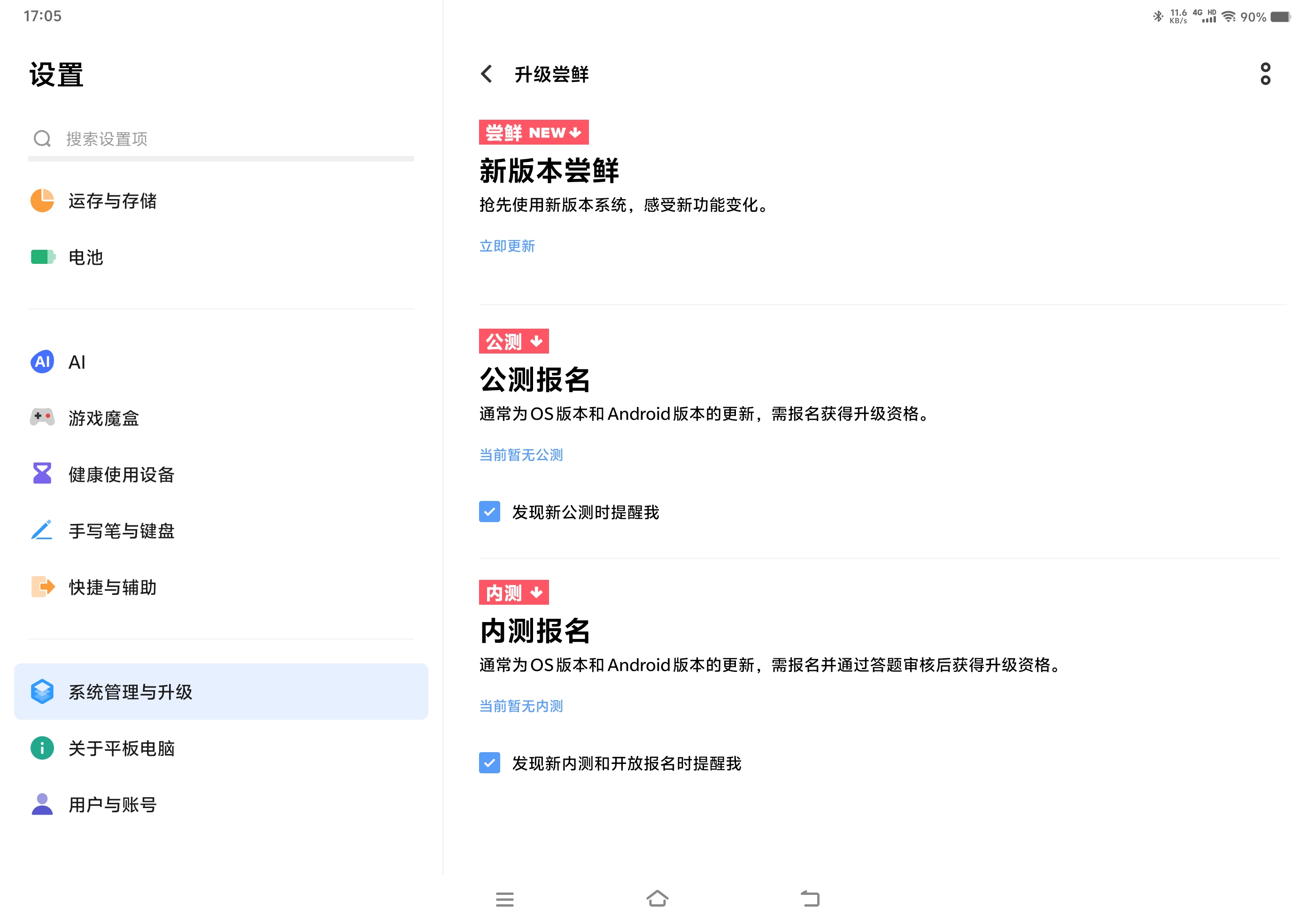
Task: Open 运存与存储 orange pie icon
Action: coord(42,200)
